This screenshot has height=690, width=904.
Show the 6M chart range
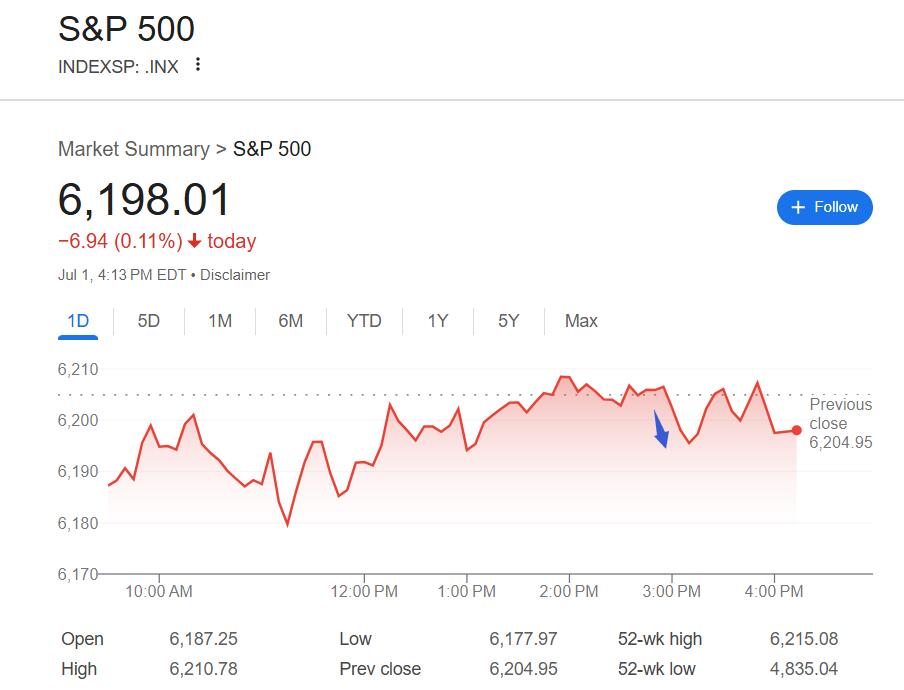(291, 321)
